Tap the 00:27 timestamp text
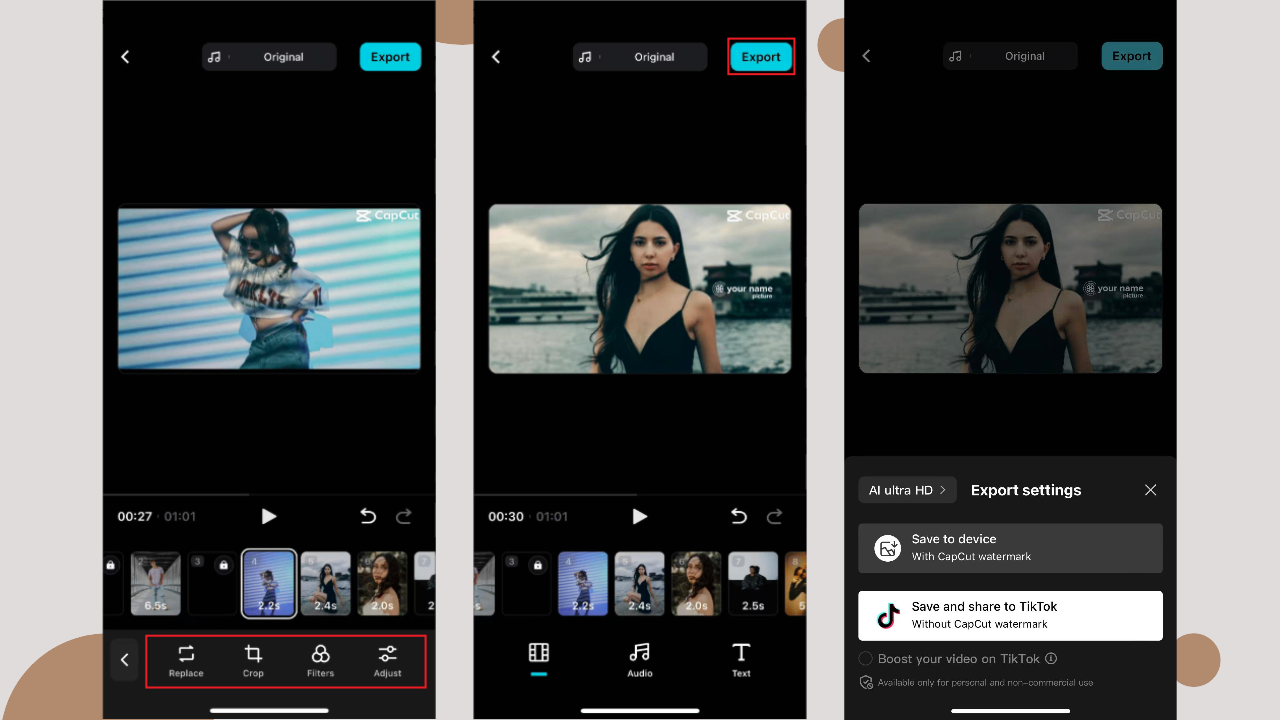 [135, 517]
